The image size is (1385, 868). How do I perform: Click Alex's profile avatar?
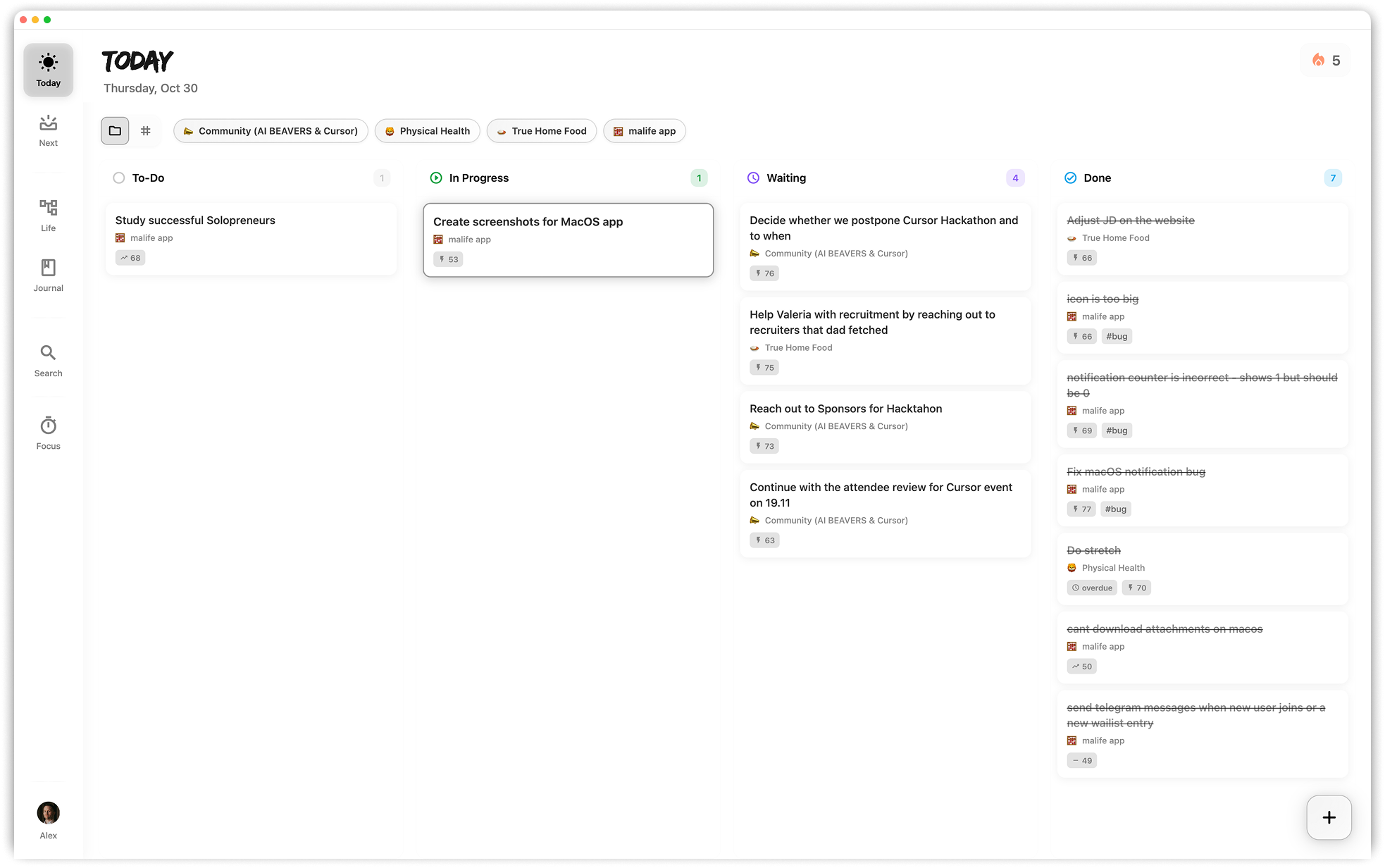[x=48, y=812]
